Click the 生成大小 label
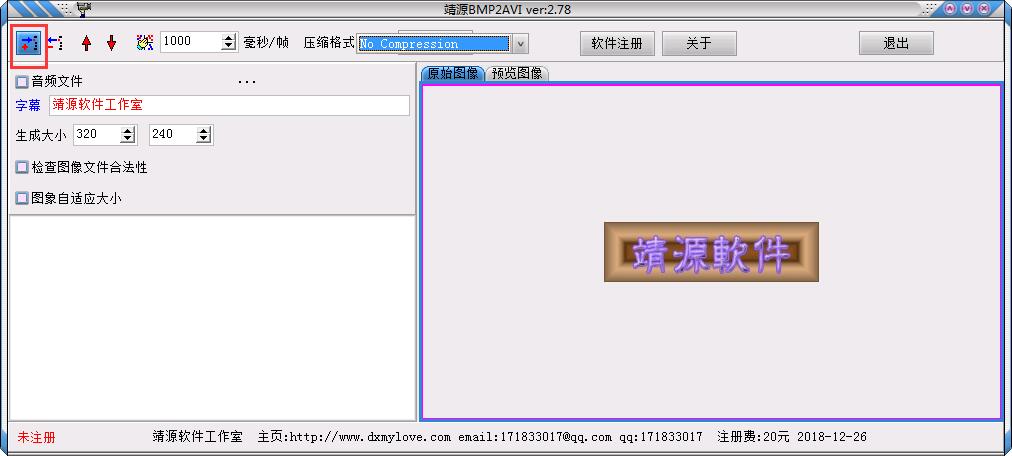The height and width of the screenshot is (456, 1012). (41, 135)
